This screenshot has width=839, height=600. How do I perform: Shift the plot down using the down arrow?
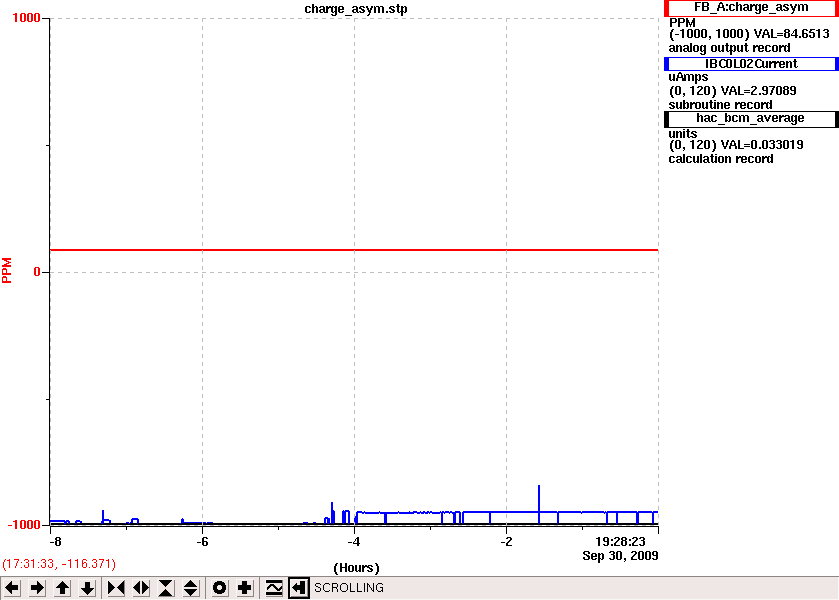tap(87, 588)
